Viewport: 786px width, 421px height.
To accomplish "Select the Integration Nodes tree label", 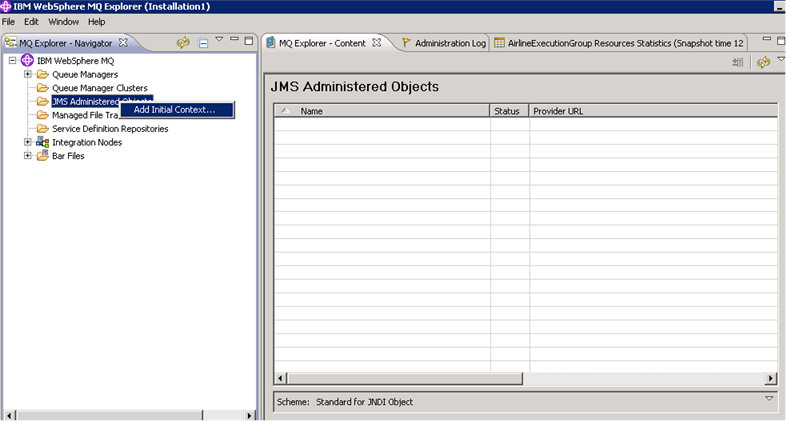I will 87,142.
